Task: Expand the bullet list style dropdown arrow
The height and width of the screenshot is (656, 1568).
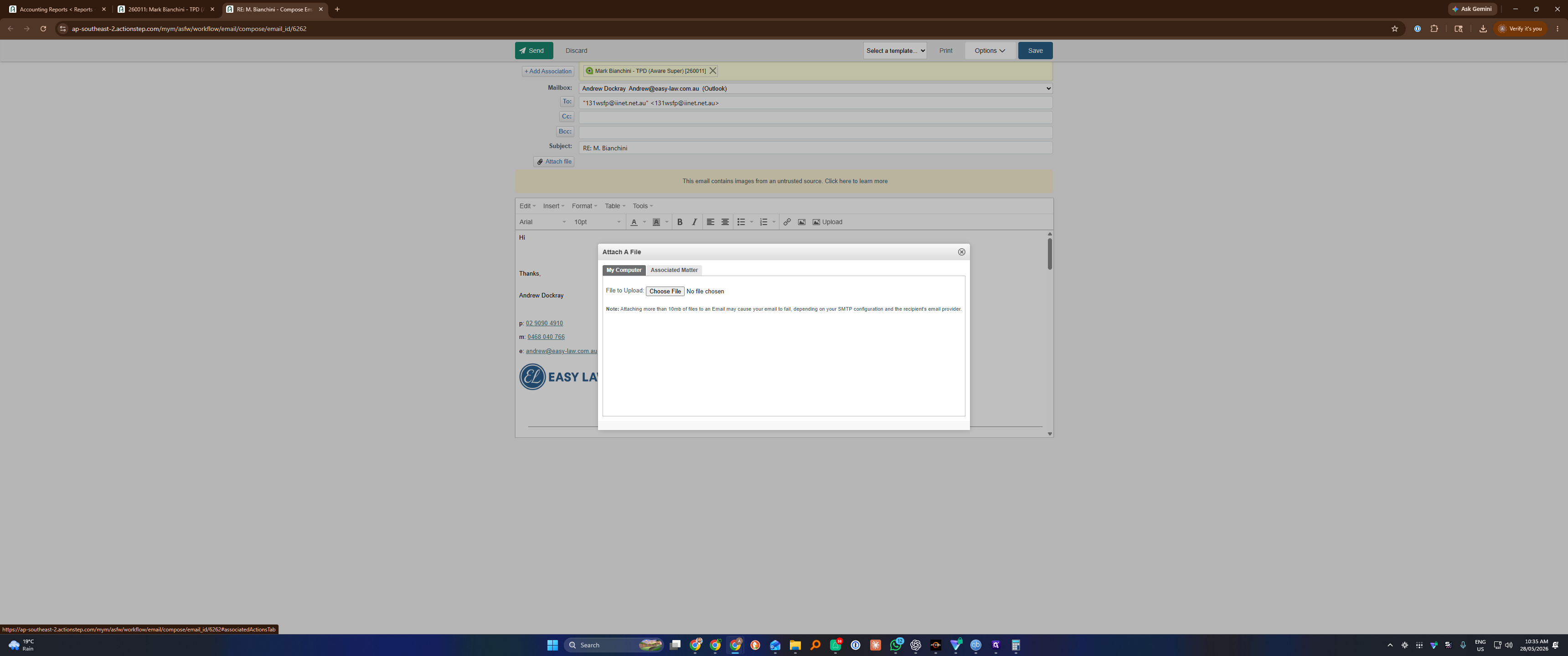Action: (752, 222)
